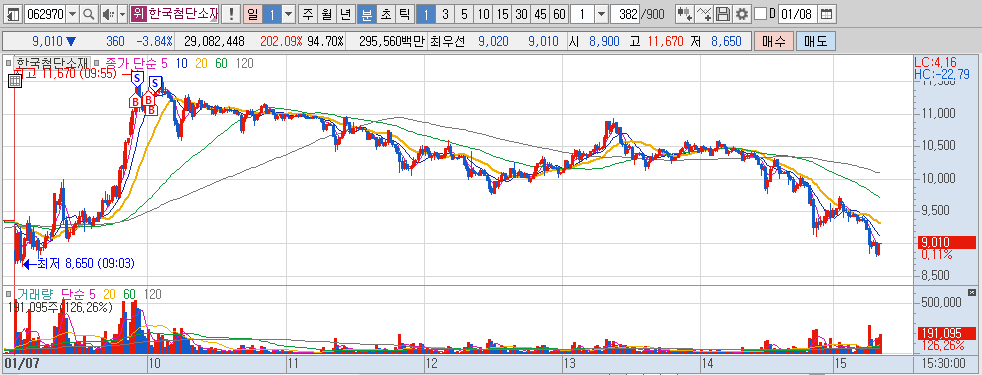Choose the 5 minute interval button
982x375 pixels.
coord(463,13)
